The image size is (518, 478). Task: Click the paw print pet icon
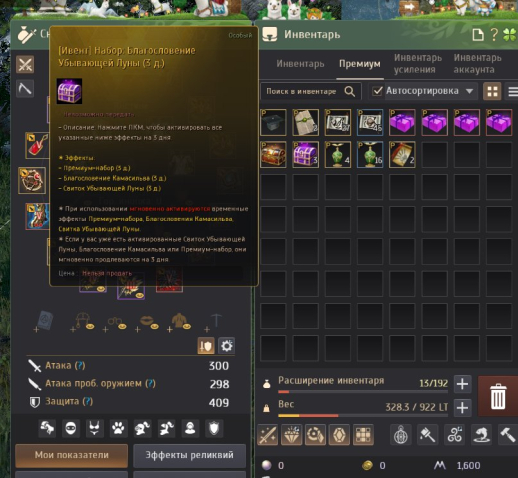[x=118, y=428]
